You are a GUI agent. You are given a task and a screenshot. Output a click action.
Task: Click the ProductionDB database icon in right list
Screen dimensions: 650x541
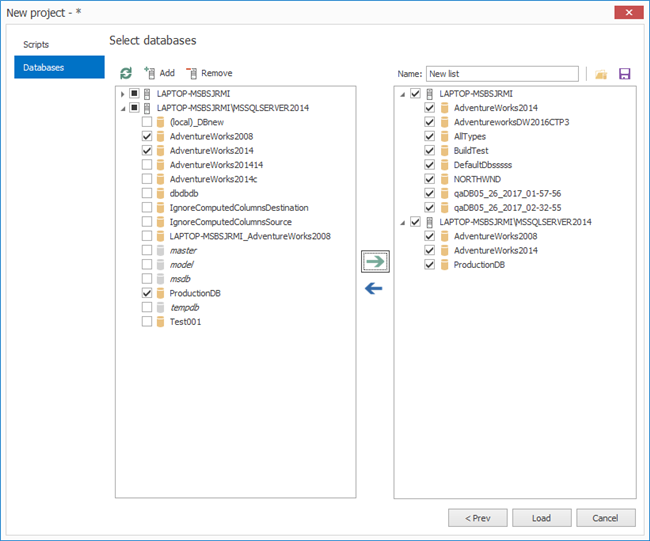tap(444, 264)
